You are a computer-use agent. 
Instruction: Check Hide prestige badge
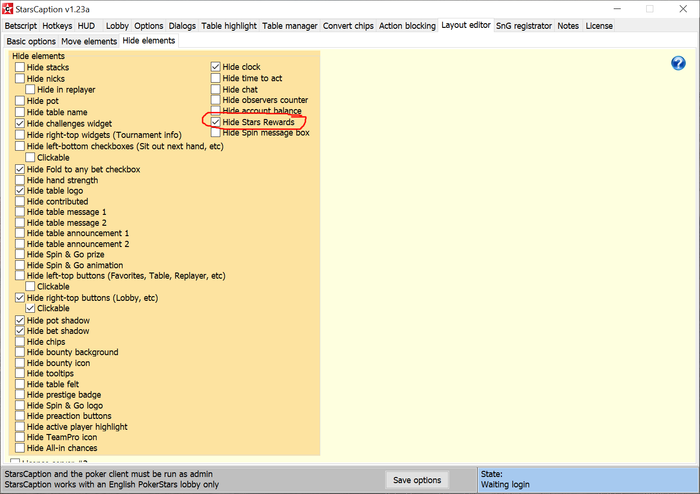[x=20, y=394]
